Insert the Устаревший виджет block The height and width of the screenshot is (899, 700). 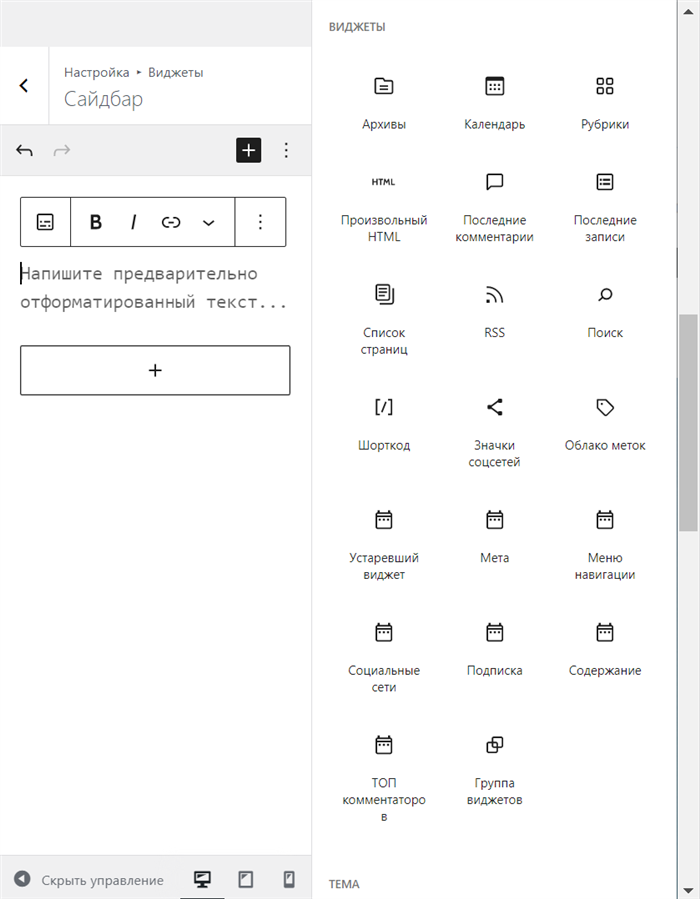point(384,545)
